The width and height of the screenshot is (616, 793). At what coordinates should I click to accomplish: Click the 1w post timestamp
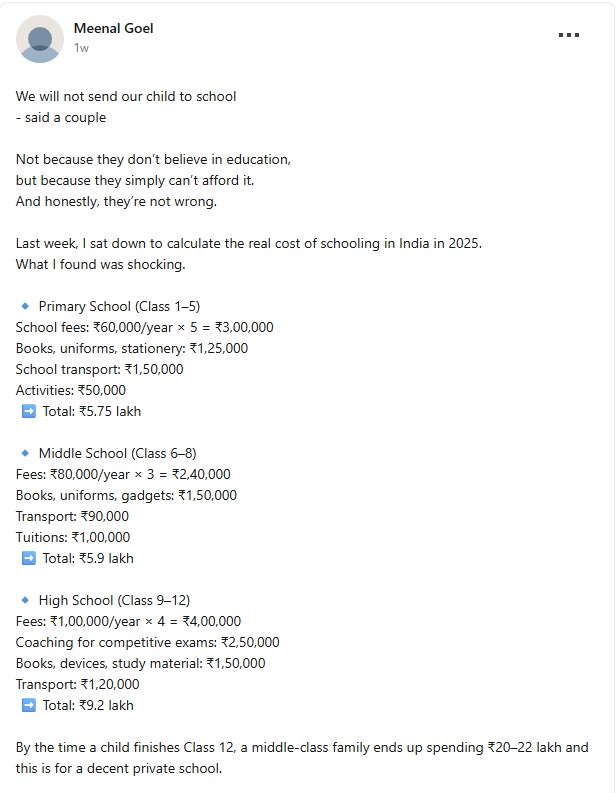point(81,47)
